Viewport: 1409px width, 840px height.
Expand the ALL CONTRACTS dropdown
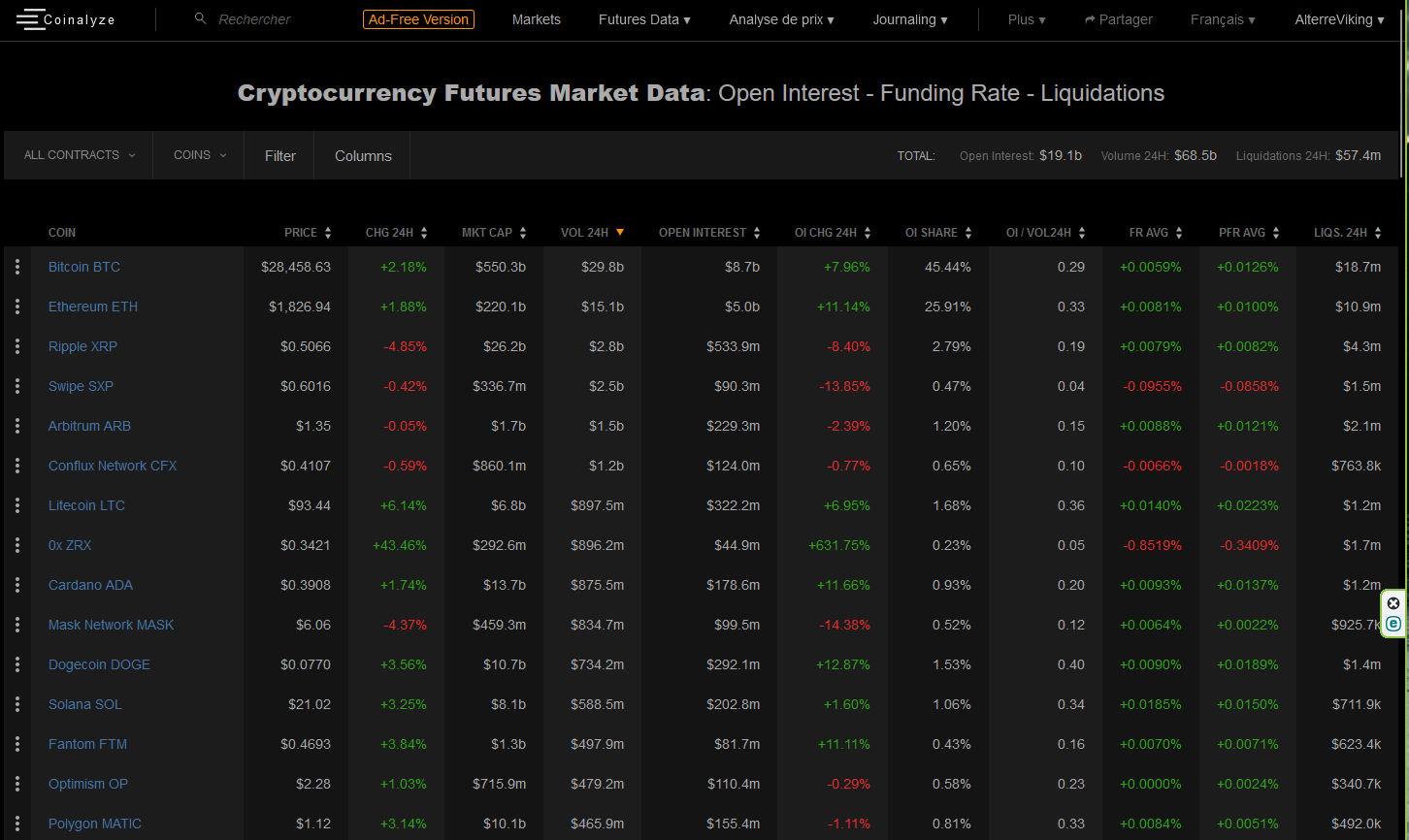(80, 155)
